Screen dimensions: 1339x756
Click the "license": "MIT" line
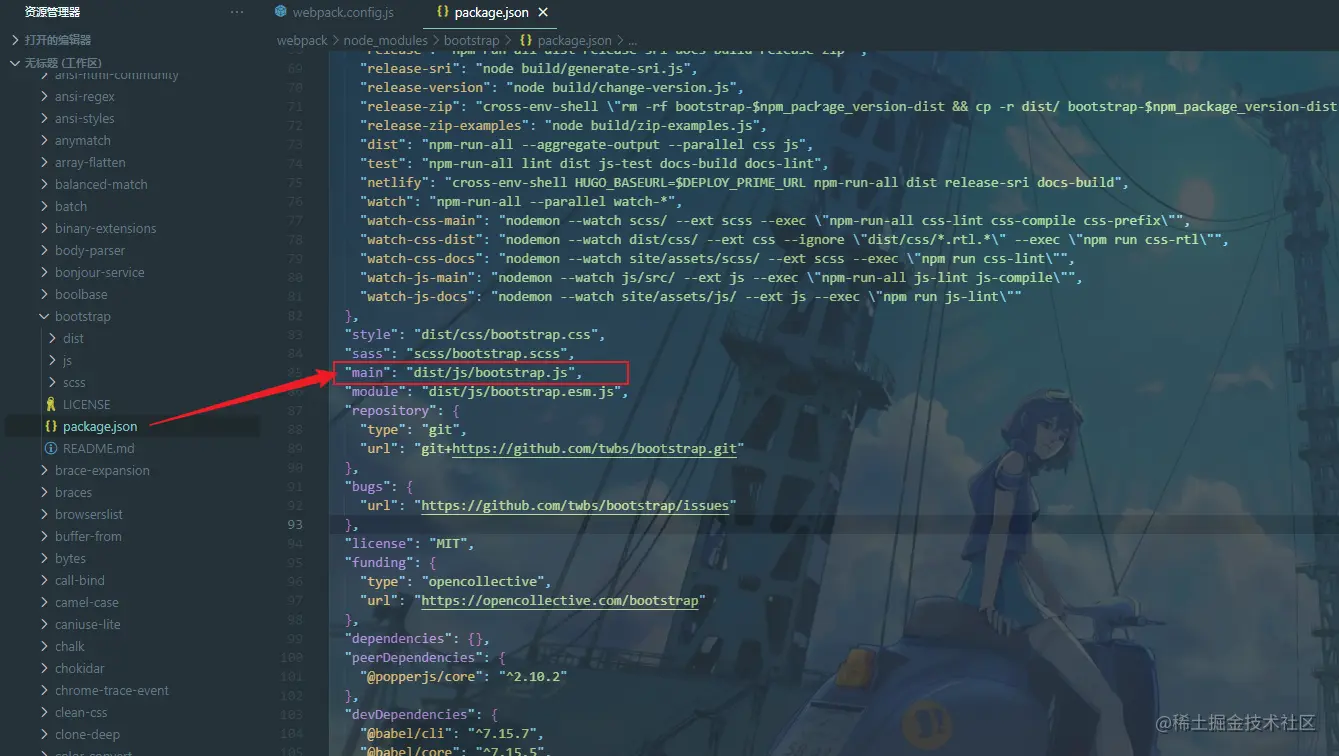(409, 544)
